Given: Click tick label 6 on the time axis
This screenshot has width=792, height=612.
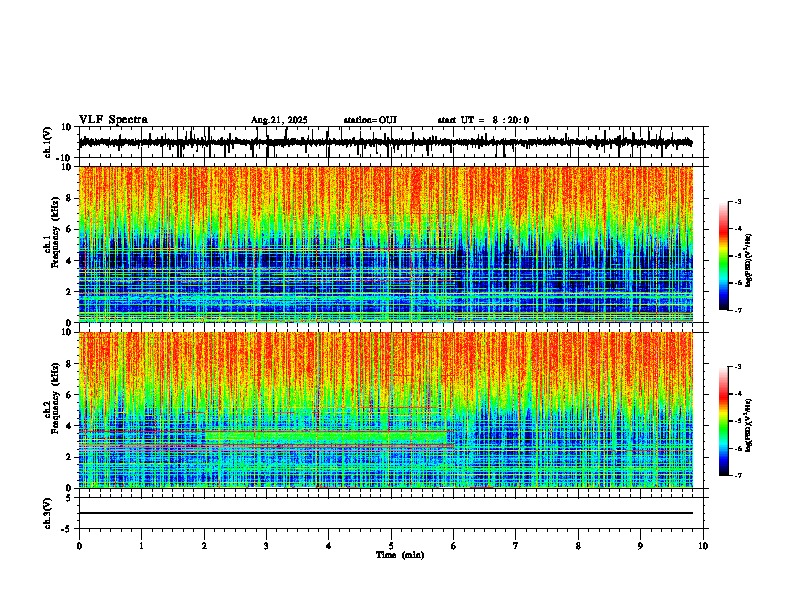Looking at the screenshot, I should 454,546.
